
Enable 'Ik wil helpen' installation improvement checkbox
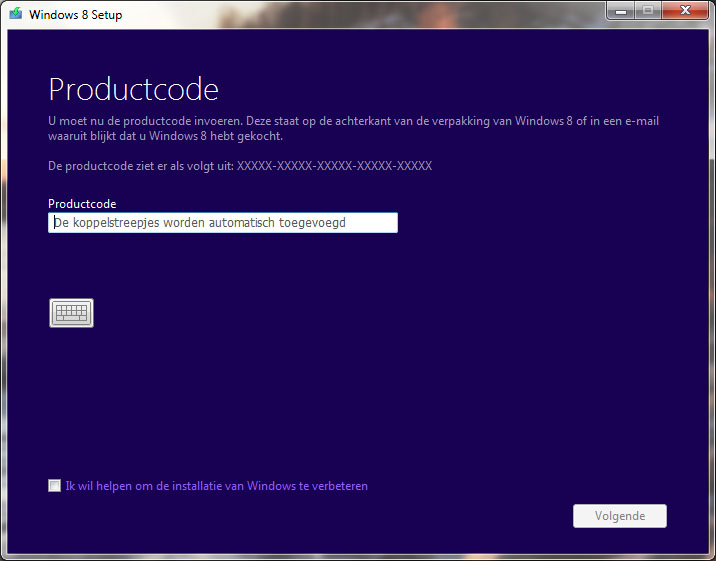pyautogui.click(x=54, y=486)
